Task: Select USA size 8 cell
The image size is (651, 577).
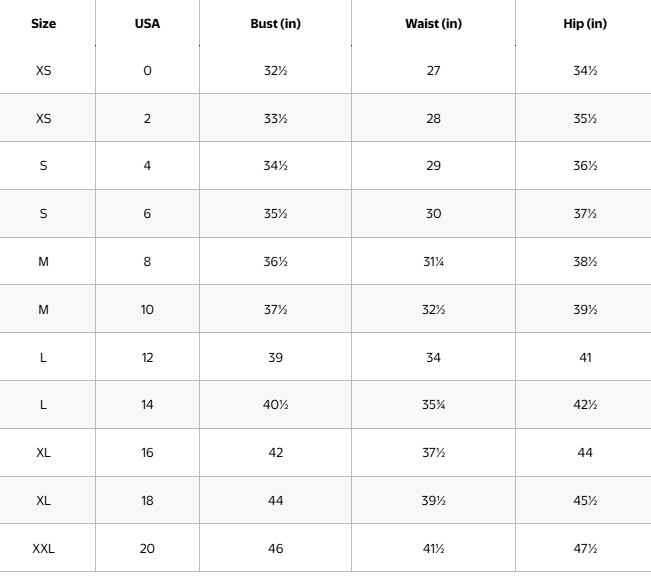Action: [147, 262]
